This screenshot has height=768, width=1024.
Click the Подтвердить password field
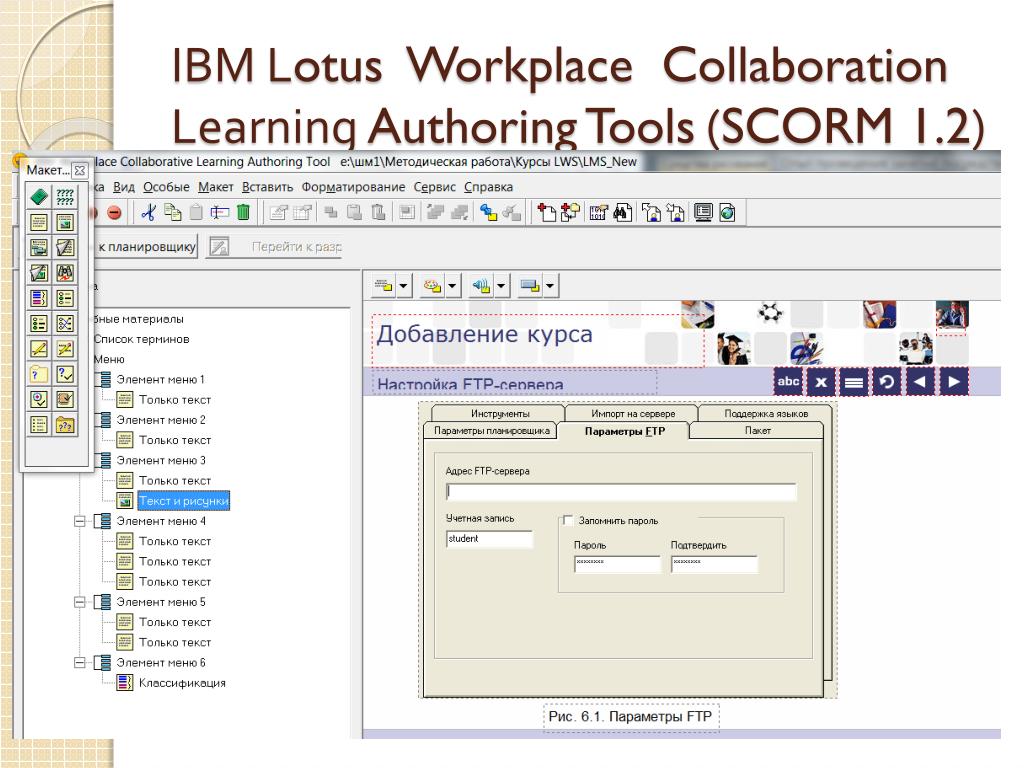[x=714, y=564]
